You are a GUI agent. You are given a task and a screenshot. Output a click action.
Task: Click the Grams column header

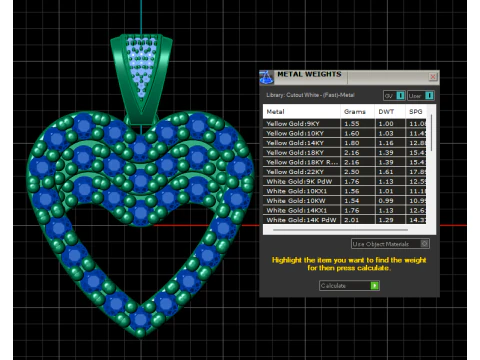coord(357,112)
